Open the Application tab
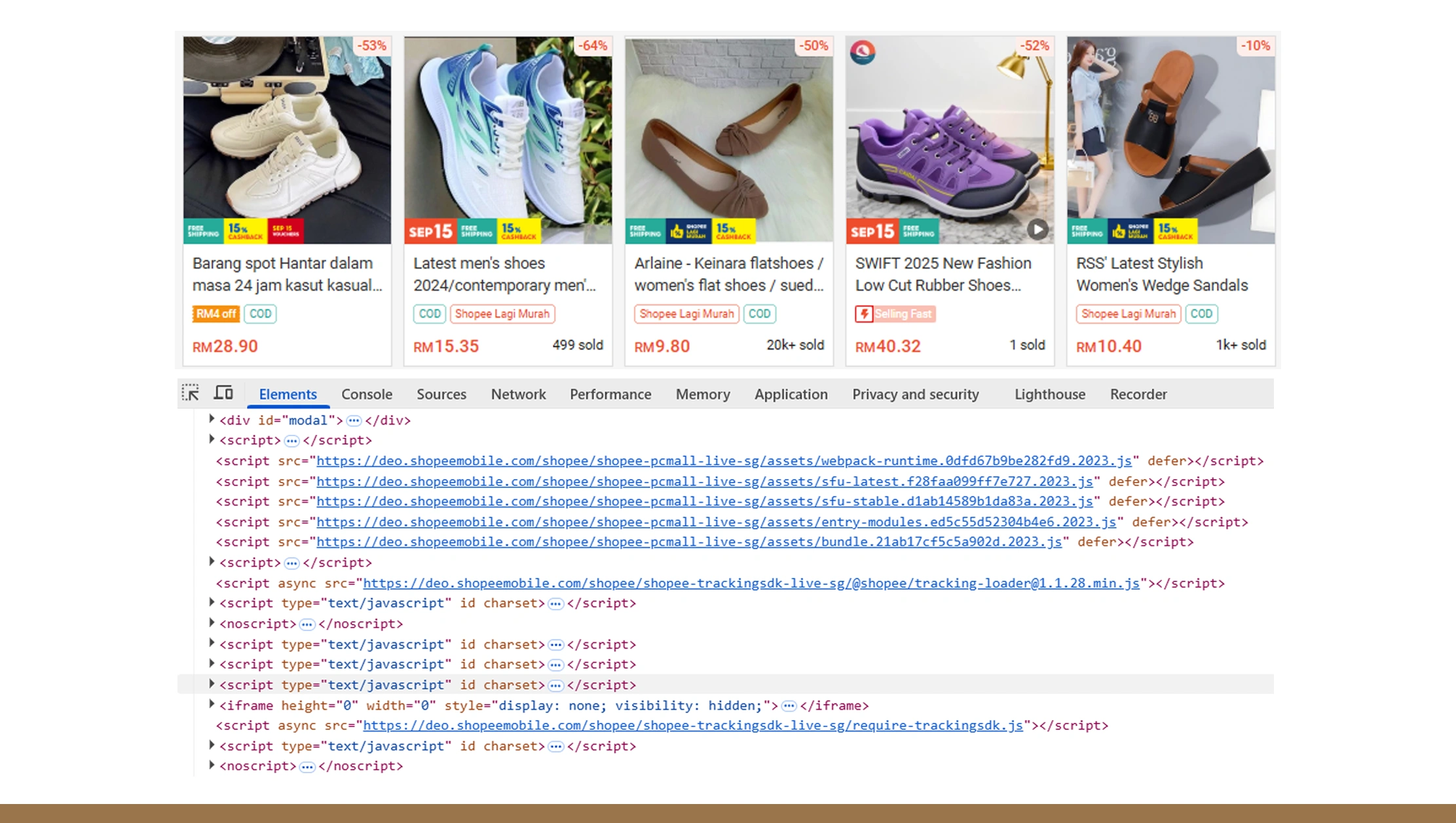 [791, 394]
